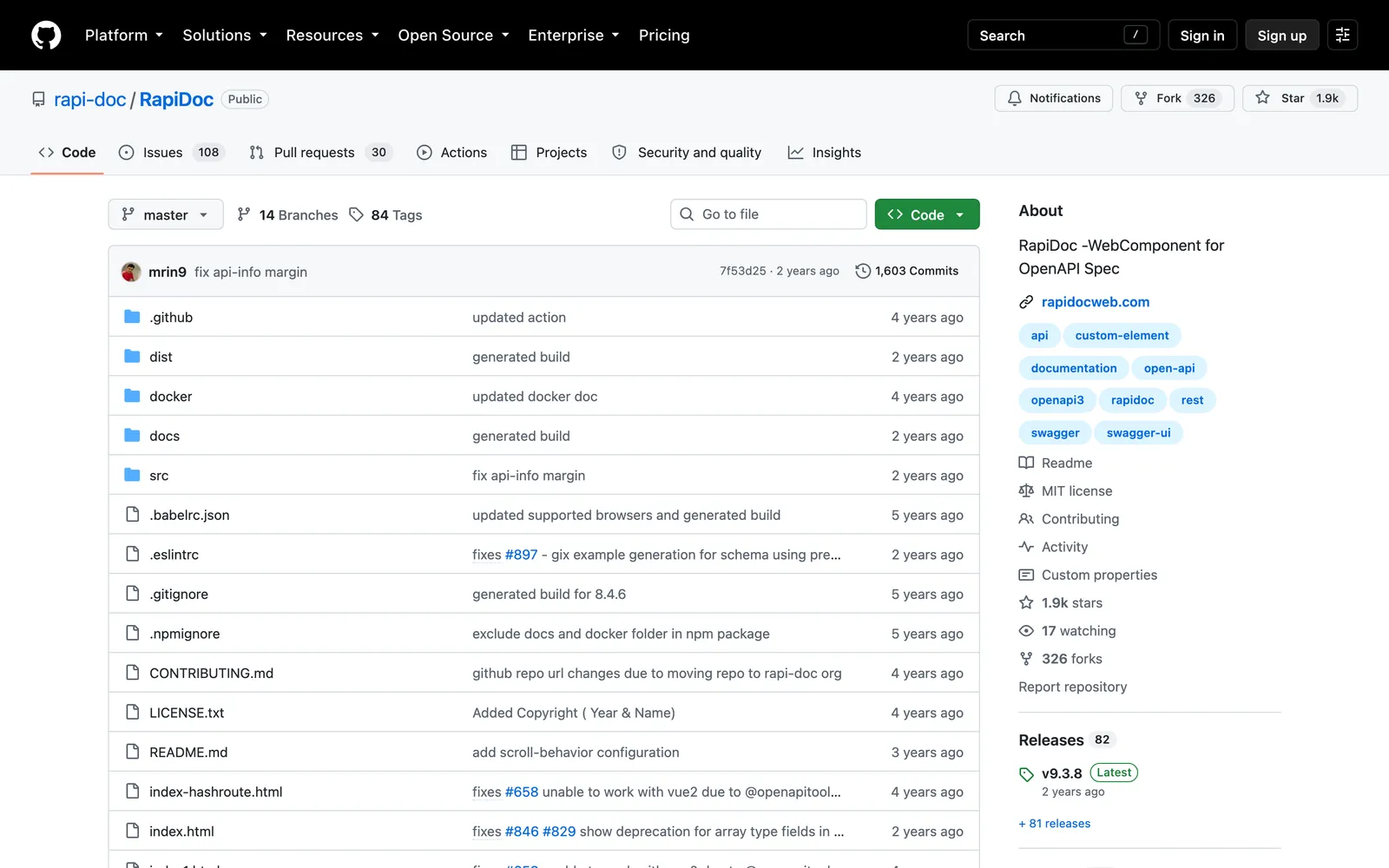This screenshot has height=868, width=1389.
Task: Open the mrin9 author link
Action: (x=168, y=272)
